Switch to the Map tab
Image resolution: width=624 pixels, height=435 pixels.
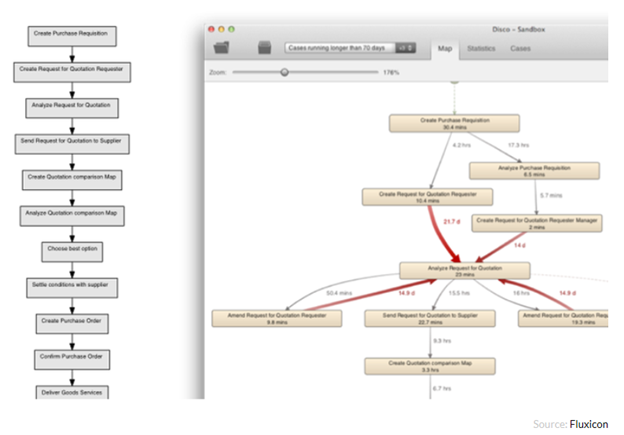click(445, 49)
